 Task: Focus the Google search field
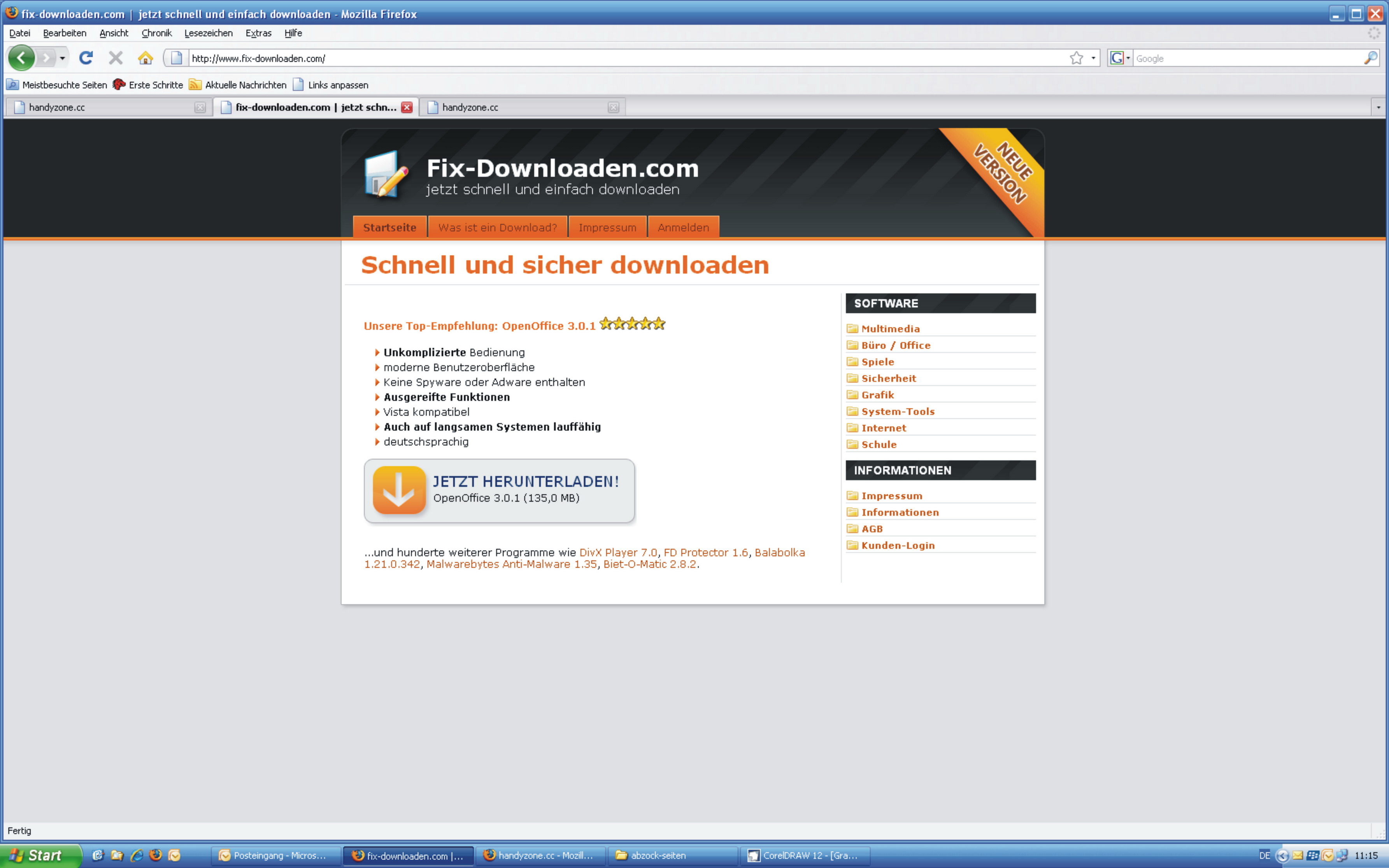[x=1248, y=58]
